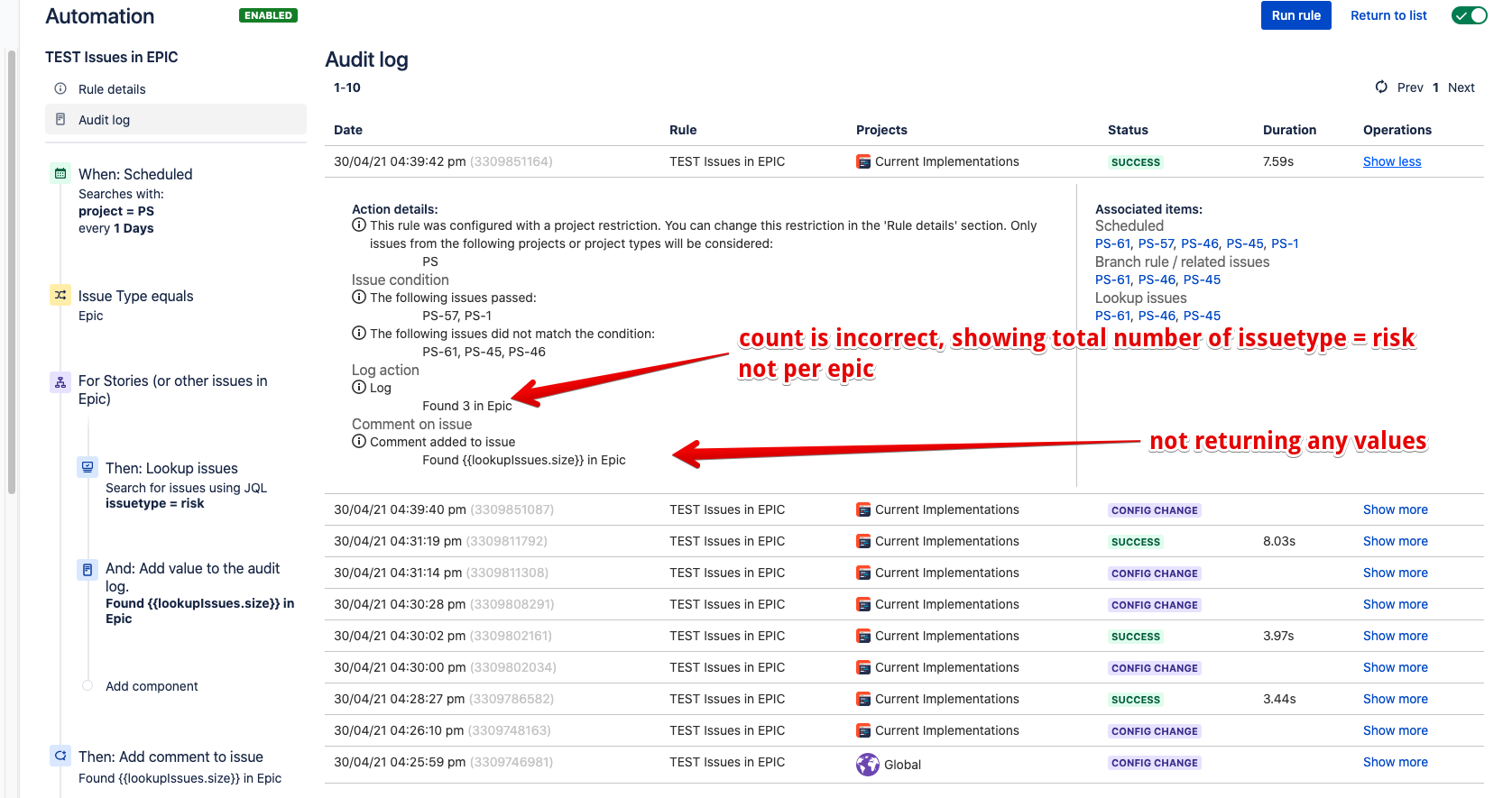Open issue PS-1 under Scheduled items
Viewport: 1512px width, 798px height.
[1285, 243]
